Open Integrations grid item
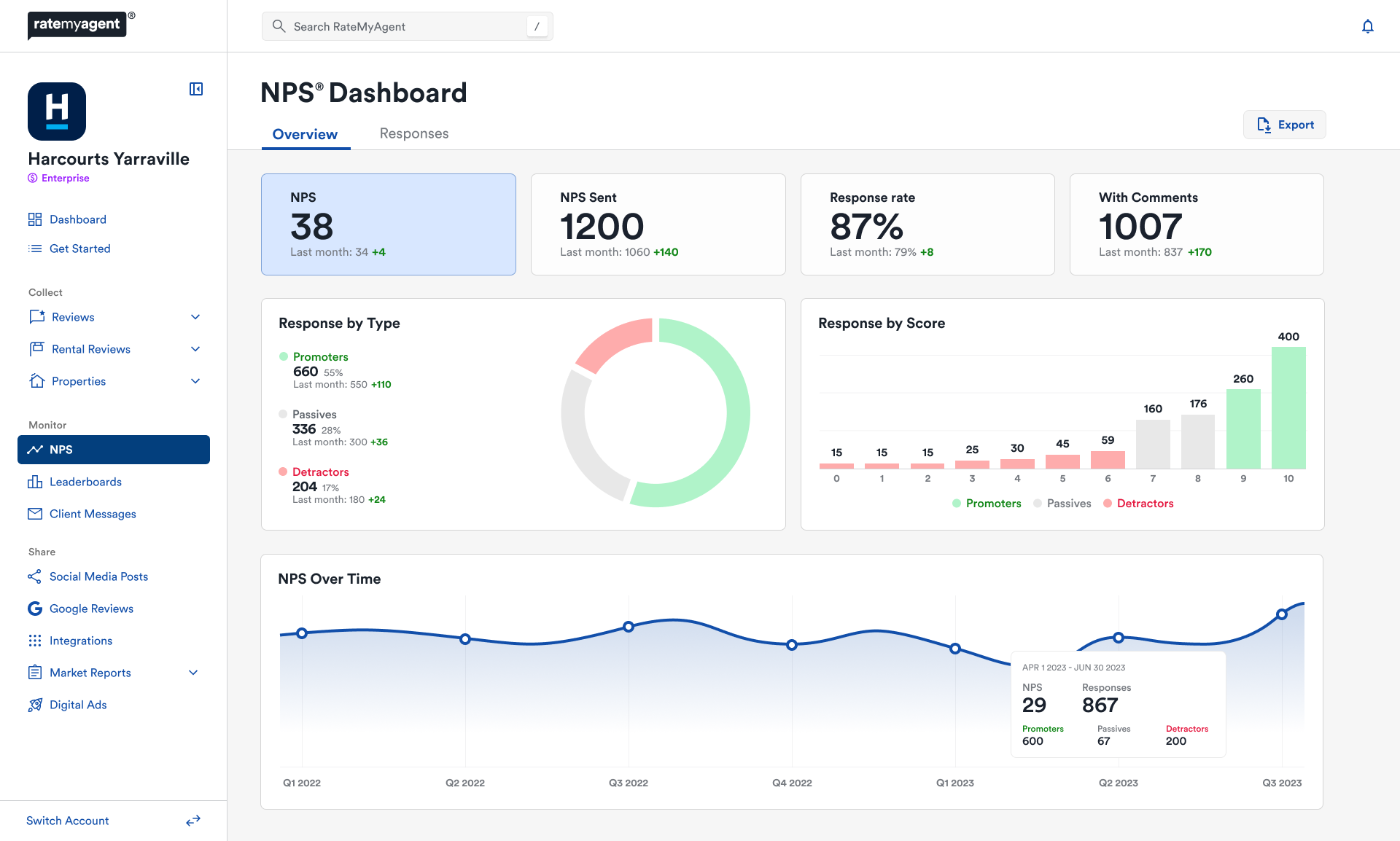Viewport: 1400px width, 841px height. (81, 641)
